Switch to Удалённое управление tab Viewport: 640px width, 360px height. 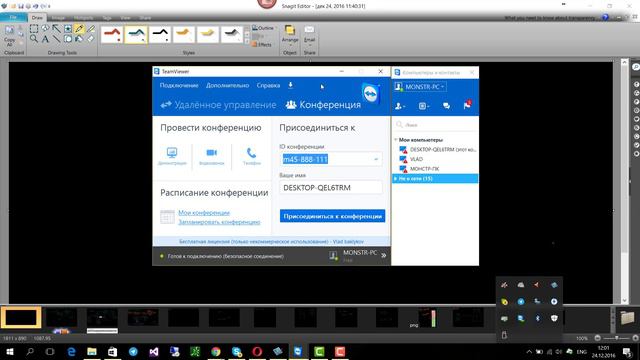click(218, 105)
